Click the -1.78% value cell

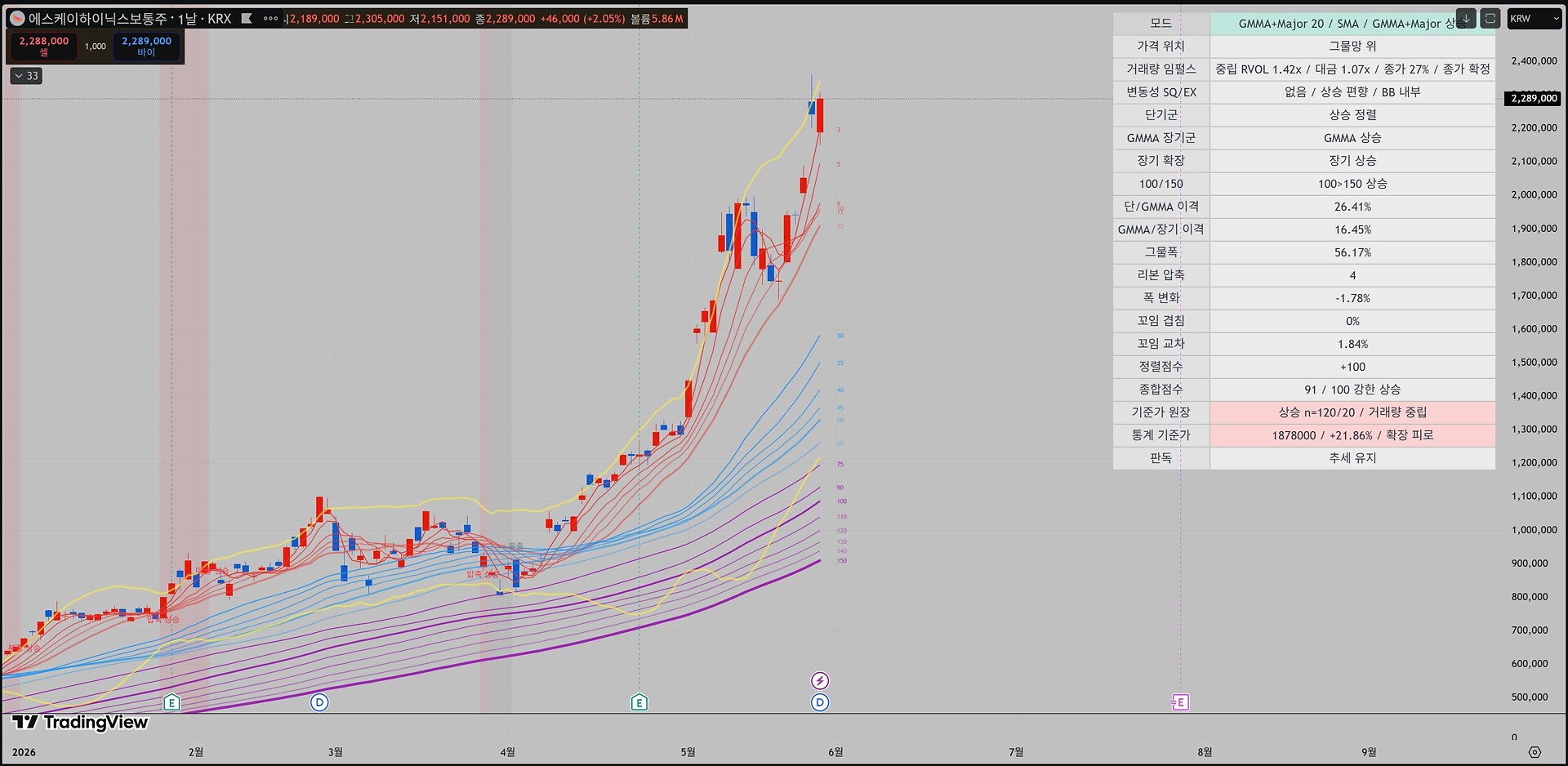[1352, 298]
